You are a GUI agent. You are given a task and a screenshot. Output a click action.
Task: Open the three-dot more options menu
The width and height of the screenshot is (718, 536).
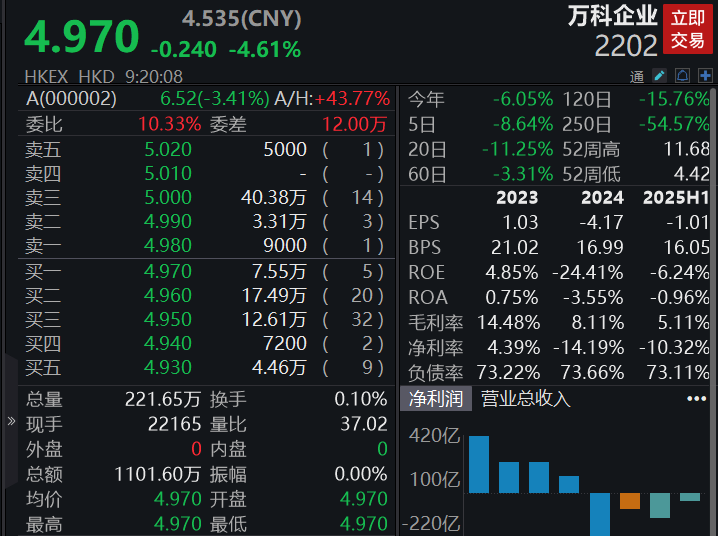point(696,399)
